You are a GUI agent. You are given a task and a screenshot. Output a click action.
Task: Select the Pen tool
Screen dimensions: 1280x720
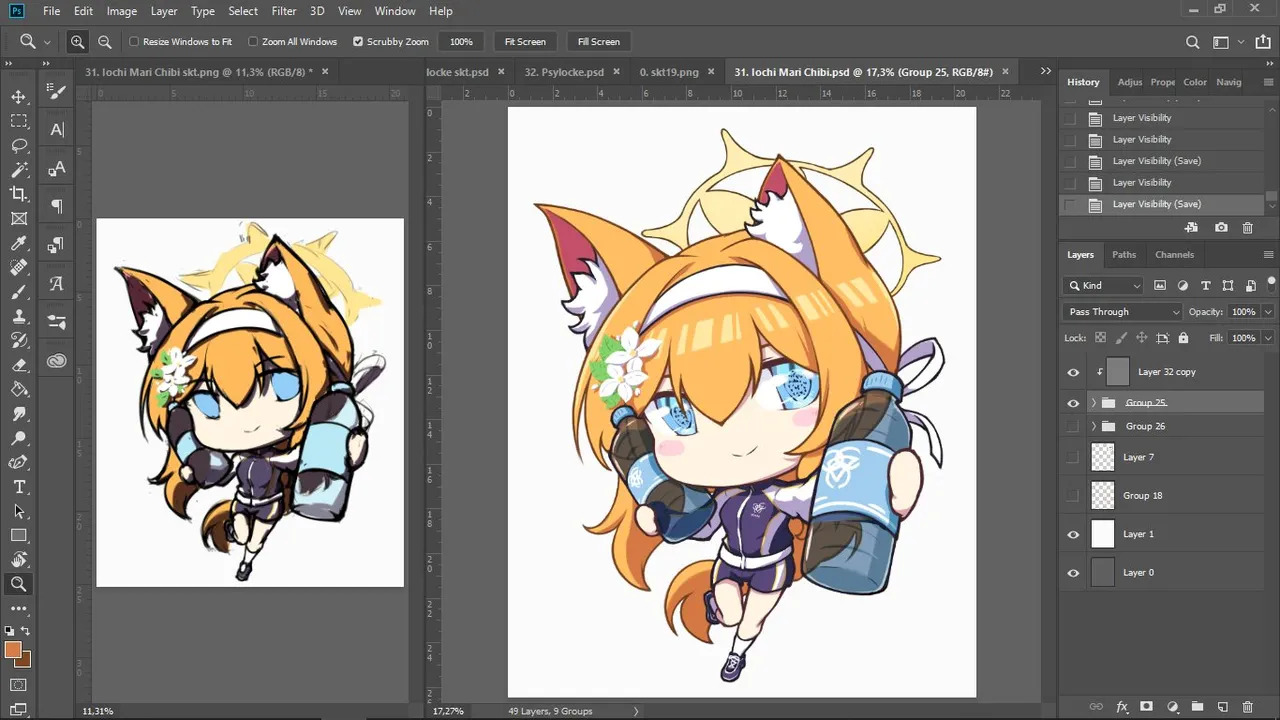click(x=19, y=462)
